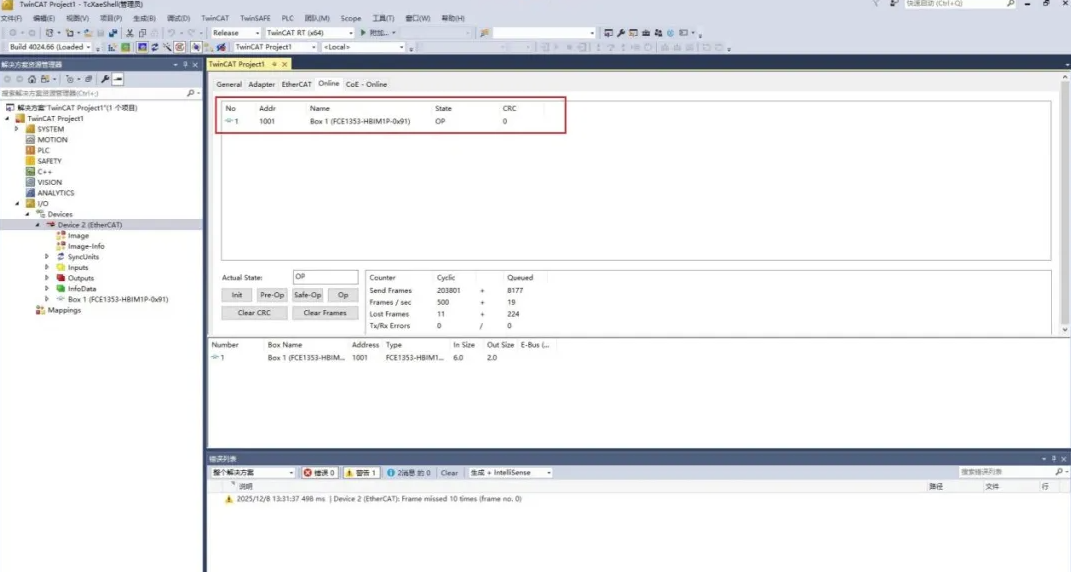The height and width of the screenshot is (572, 1071).
Task: Click the TwinCAT chart icon beside the Build dropdown
Action: tap(112, 47)
